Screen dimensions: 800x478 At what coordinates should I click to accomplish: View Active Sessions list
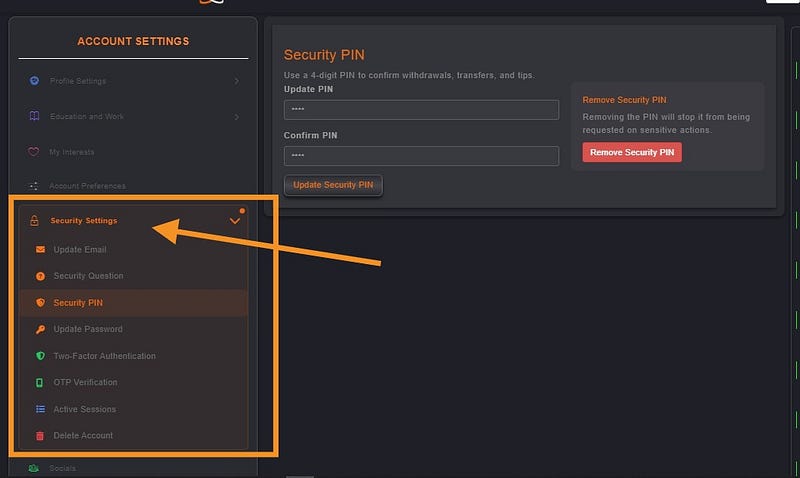click(85, 409)
